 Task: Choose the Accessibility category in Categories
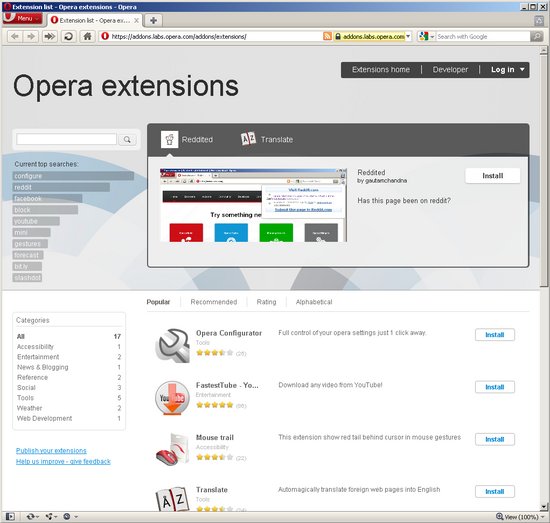[x=69, y=347]
